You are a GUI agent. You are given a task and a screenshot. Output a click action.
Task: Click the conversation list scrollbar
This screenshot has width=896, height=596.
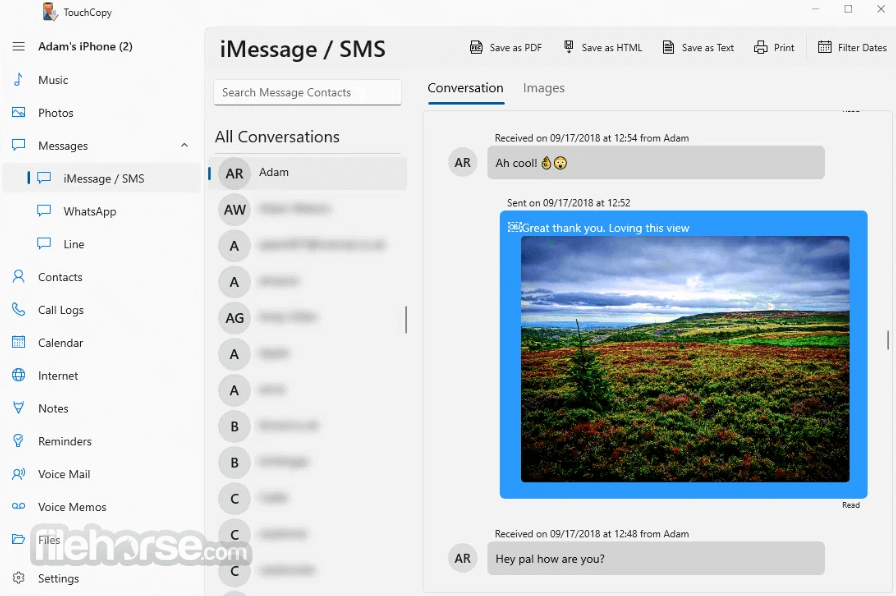coord(406,319)
